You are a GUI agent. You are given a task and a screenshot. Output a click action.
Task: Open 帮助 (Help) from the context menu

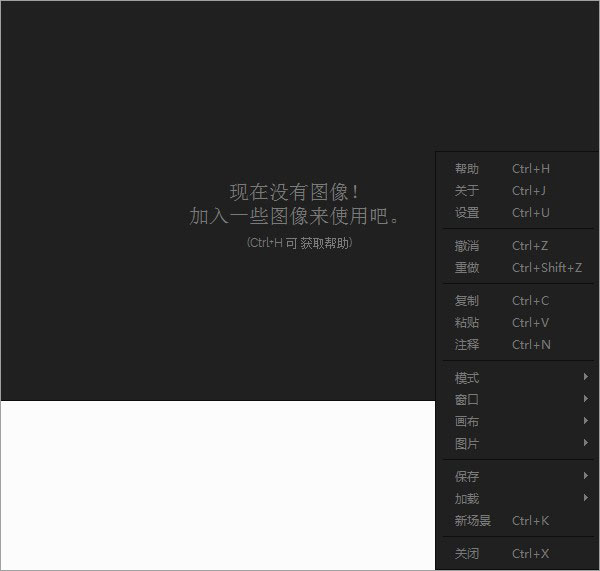click(x=467, y=169)
